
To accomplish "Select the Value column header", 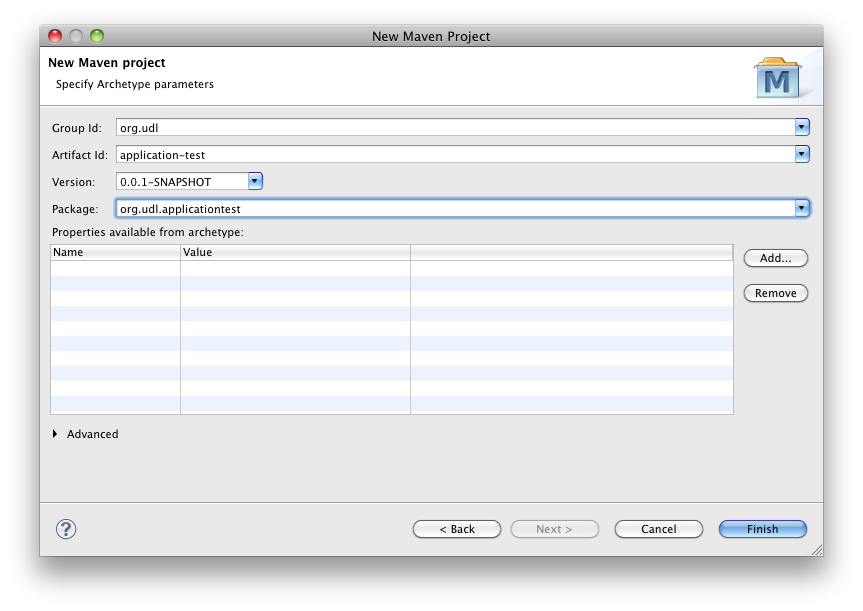I will click(295, 253).
